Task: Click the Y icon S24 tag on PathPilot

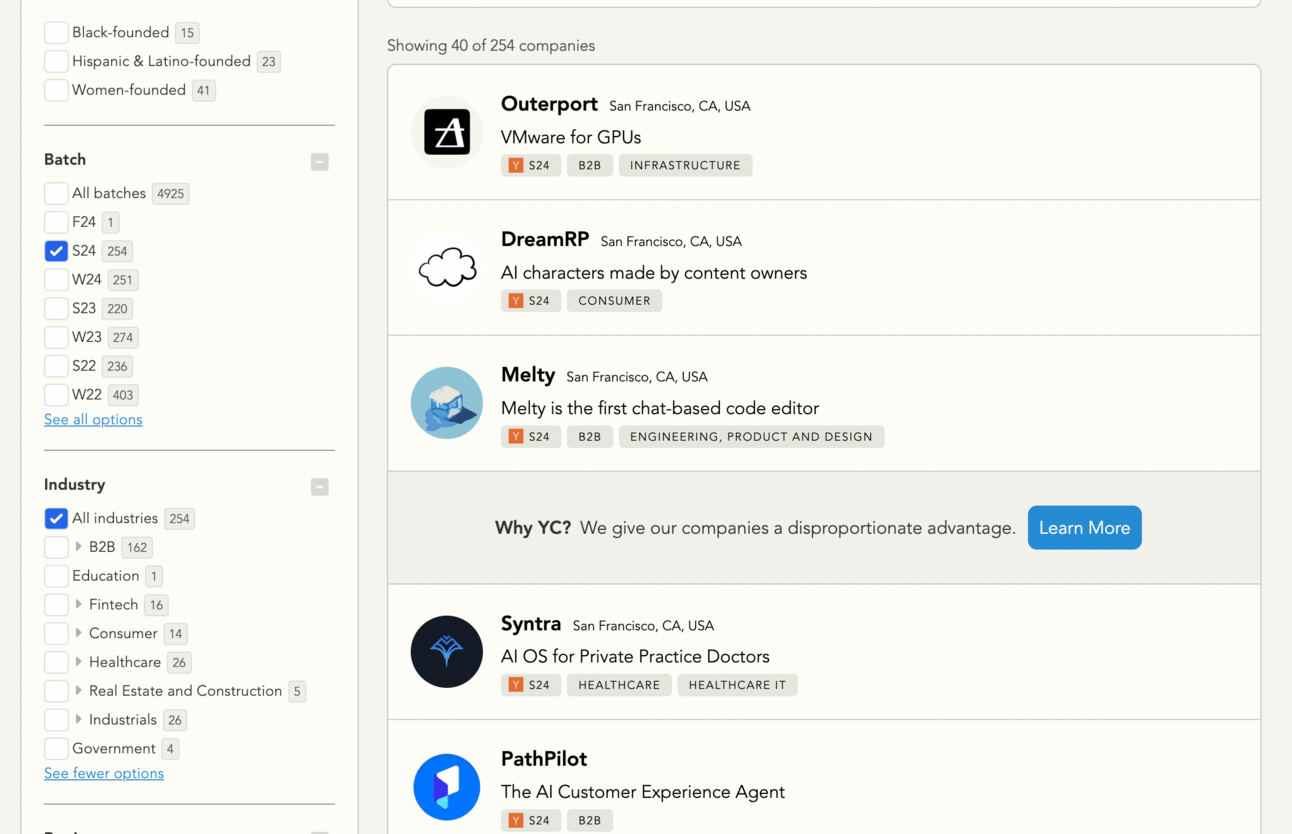Action: pyautogui.click(x=531, y=820)
